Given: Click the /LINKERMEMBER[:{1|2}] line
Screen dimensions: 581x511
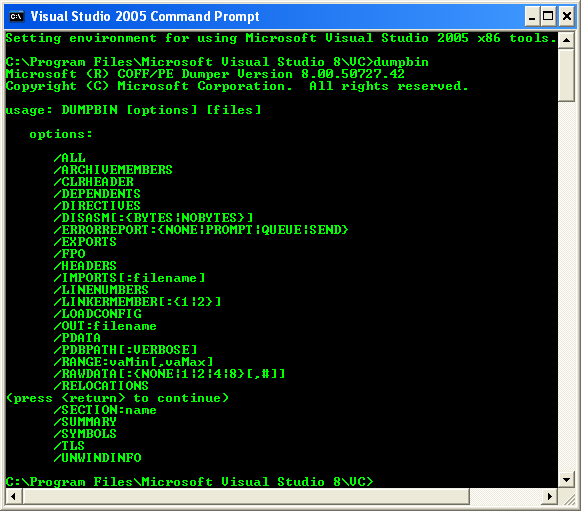Looking at the screenshot, I should [x=137, y=302].
